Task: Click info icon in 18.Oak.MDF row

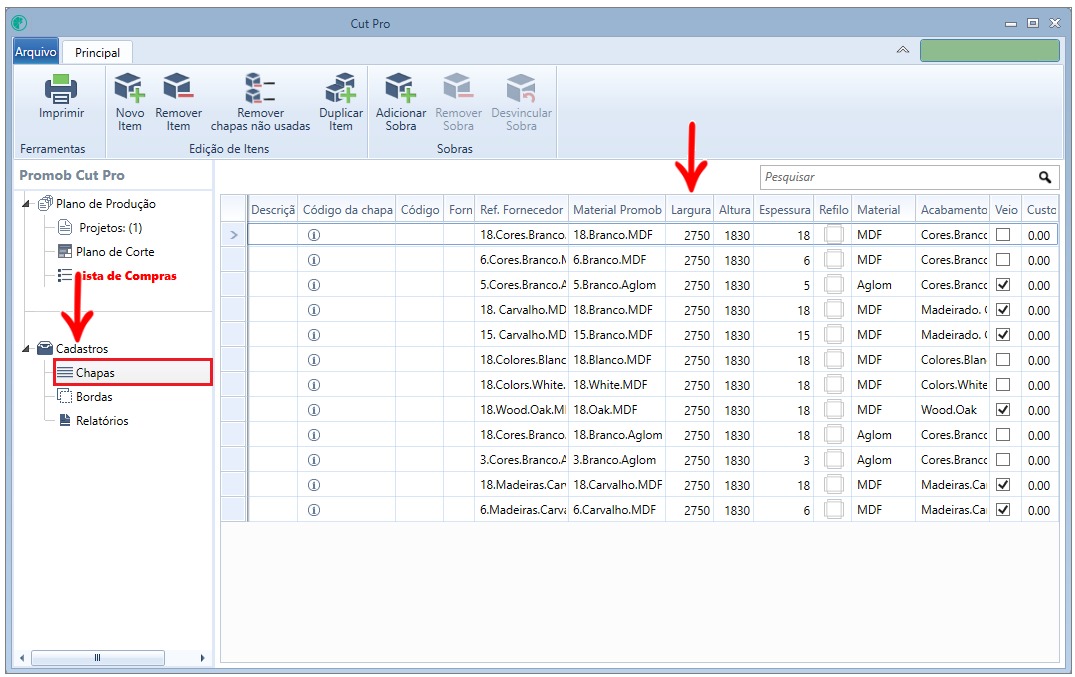Action: tap(314, 410)
